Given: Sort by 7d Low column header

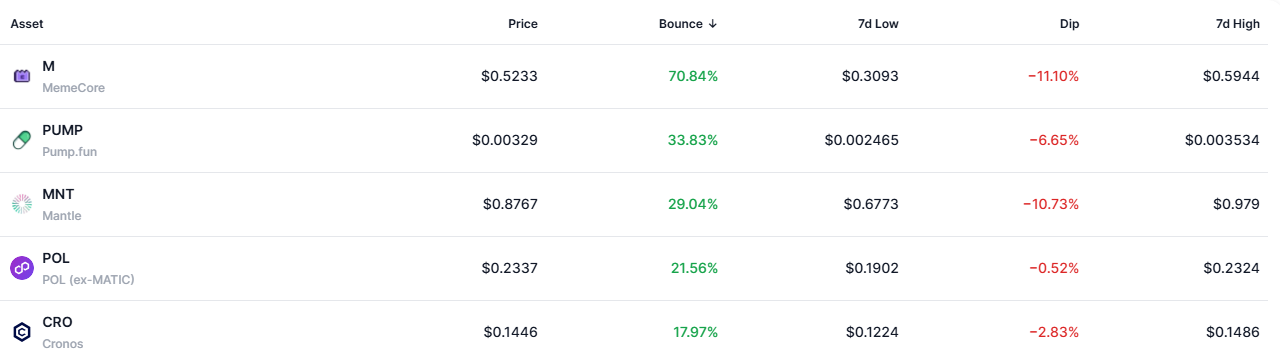Looking at the screenshot, I should pyautogui.click(x=876, y=24).
